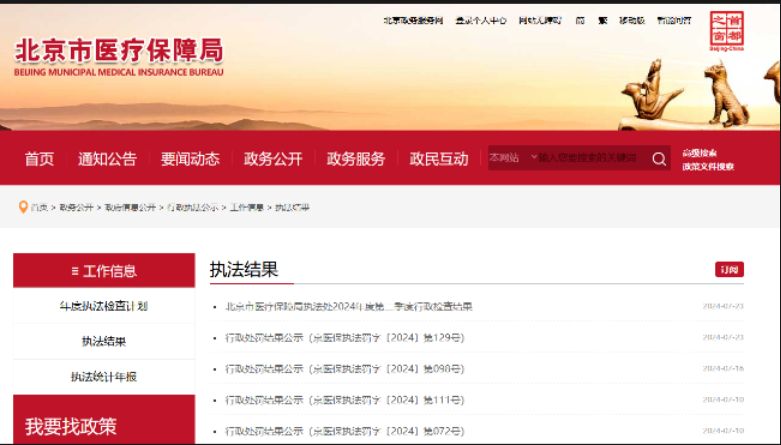Click the 首都之窗 red seal logo

click(726, 30)
